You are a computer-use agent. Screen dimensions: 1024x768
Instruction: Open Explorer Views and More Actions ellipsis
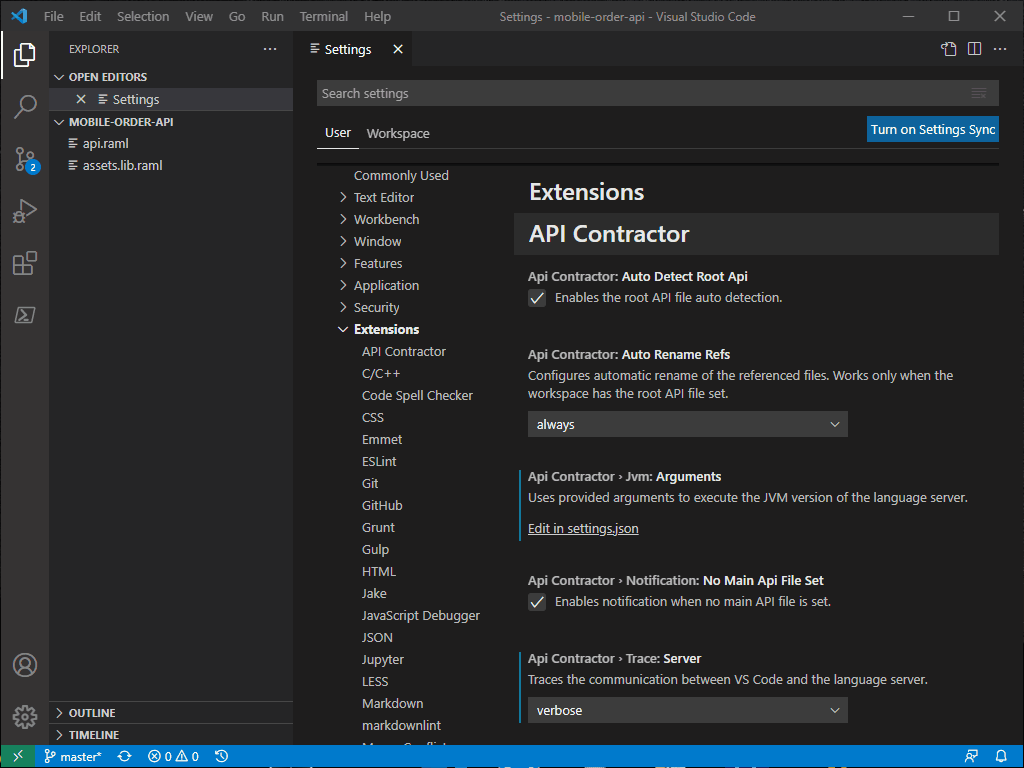tap(270, 49)
